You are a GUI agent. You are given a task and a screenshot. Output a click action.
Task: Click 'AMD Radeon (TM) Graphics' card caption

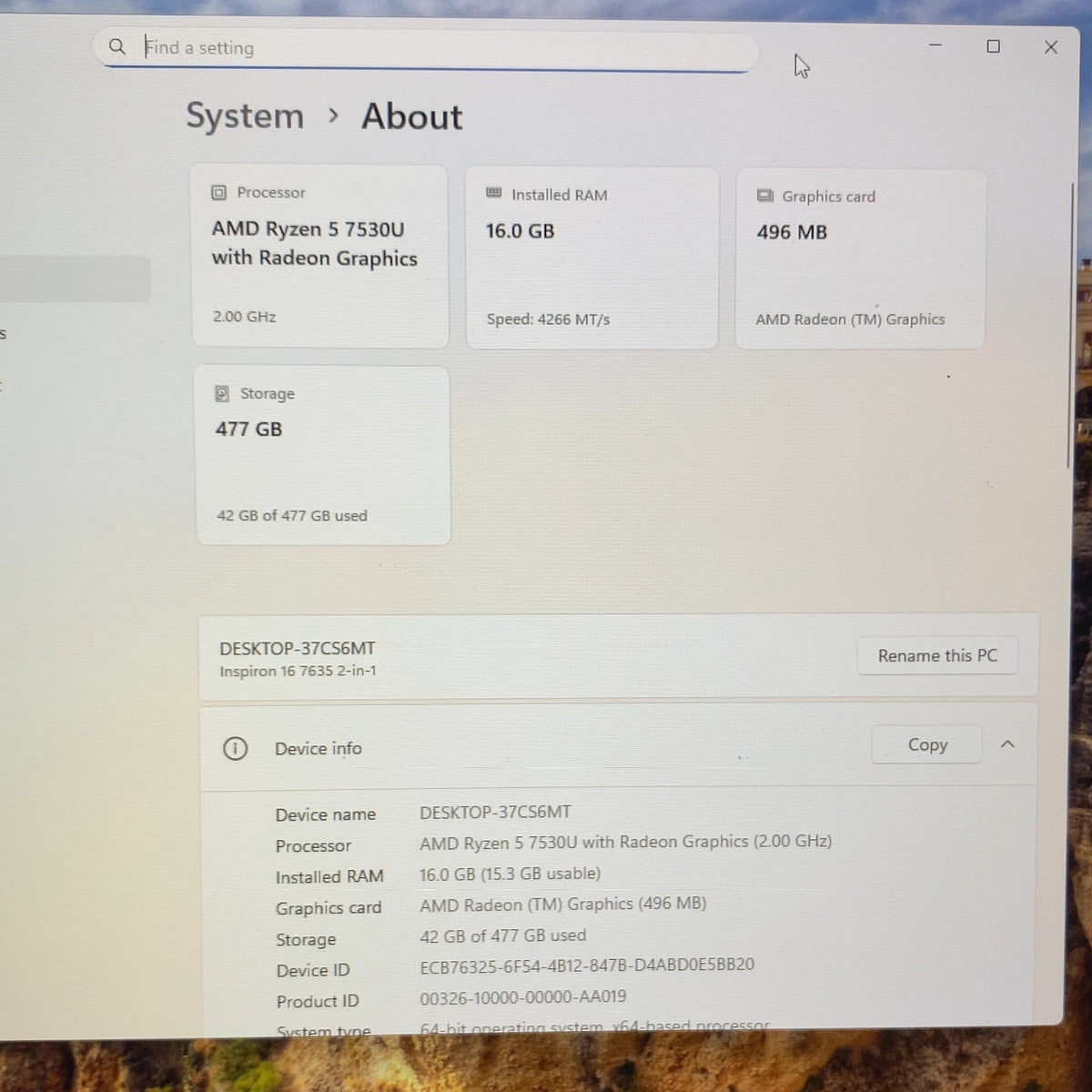coord(850,319)
